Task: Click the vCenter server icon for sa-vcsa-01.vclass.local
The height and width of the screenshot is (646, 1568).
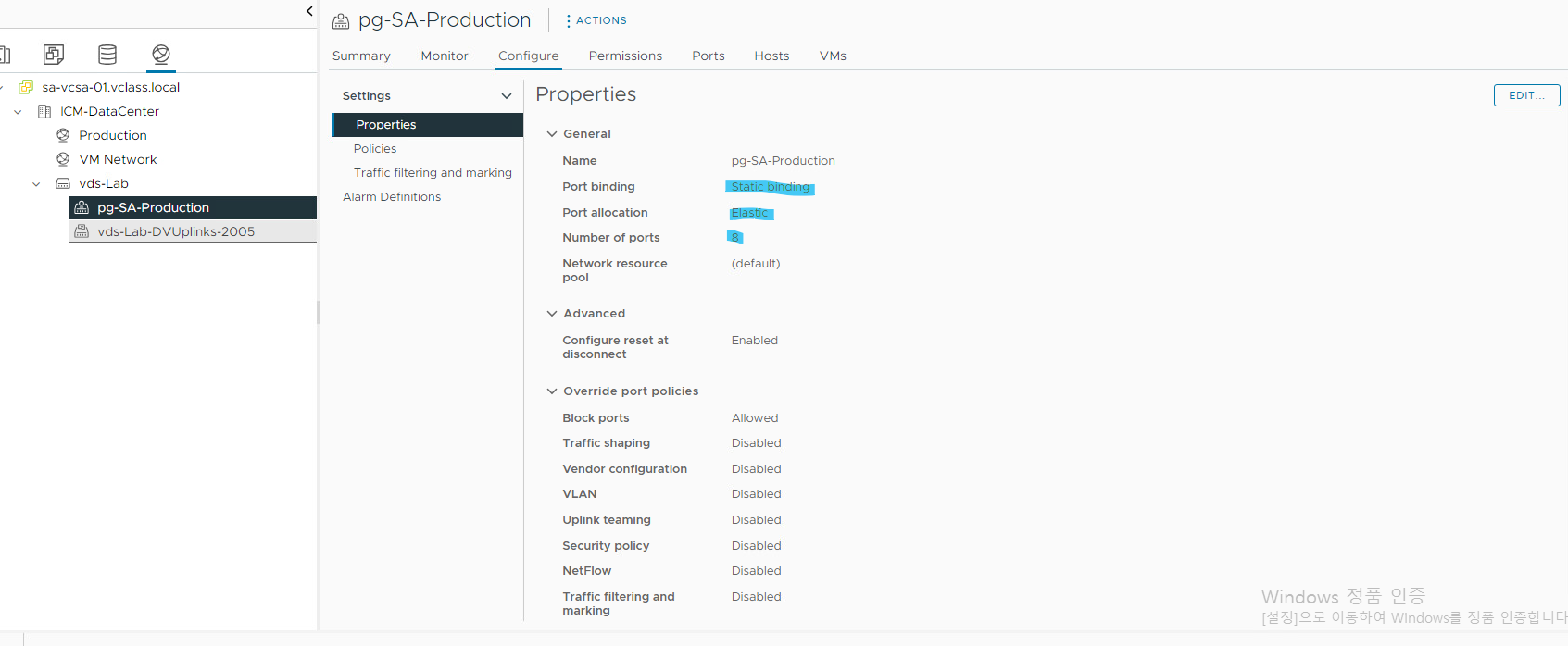Action: (26, 87)
